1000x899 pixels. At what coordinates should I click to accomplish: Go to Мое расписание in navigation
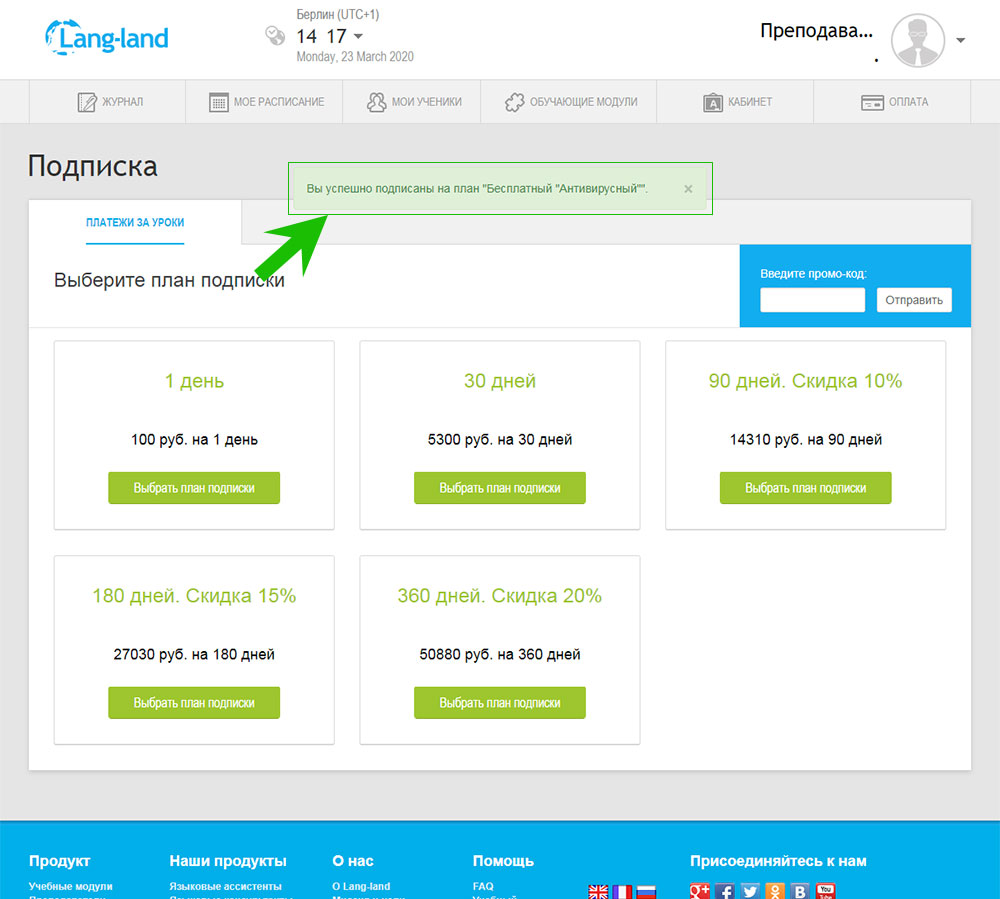[266, 102]
